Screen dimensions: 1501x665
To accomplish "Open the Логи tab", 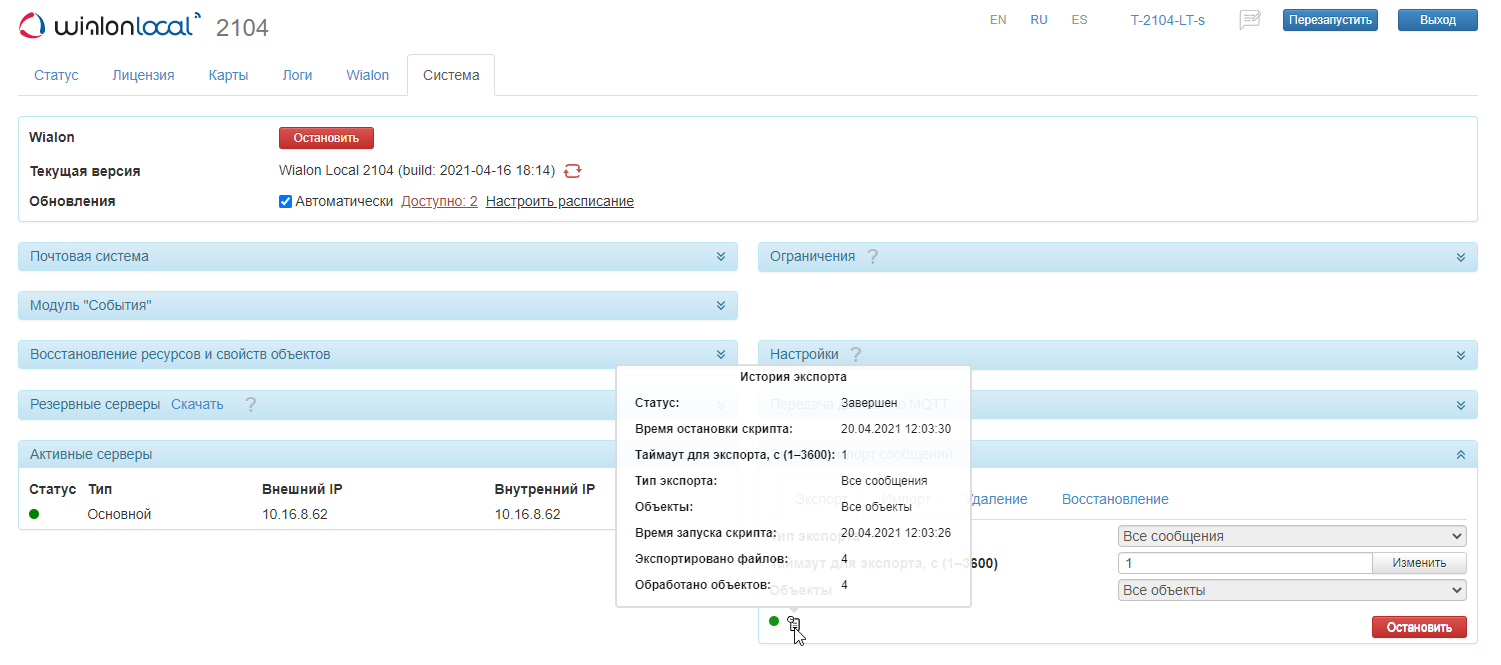I will click(x=297, y=75).
